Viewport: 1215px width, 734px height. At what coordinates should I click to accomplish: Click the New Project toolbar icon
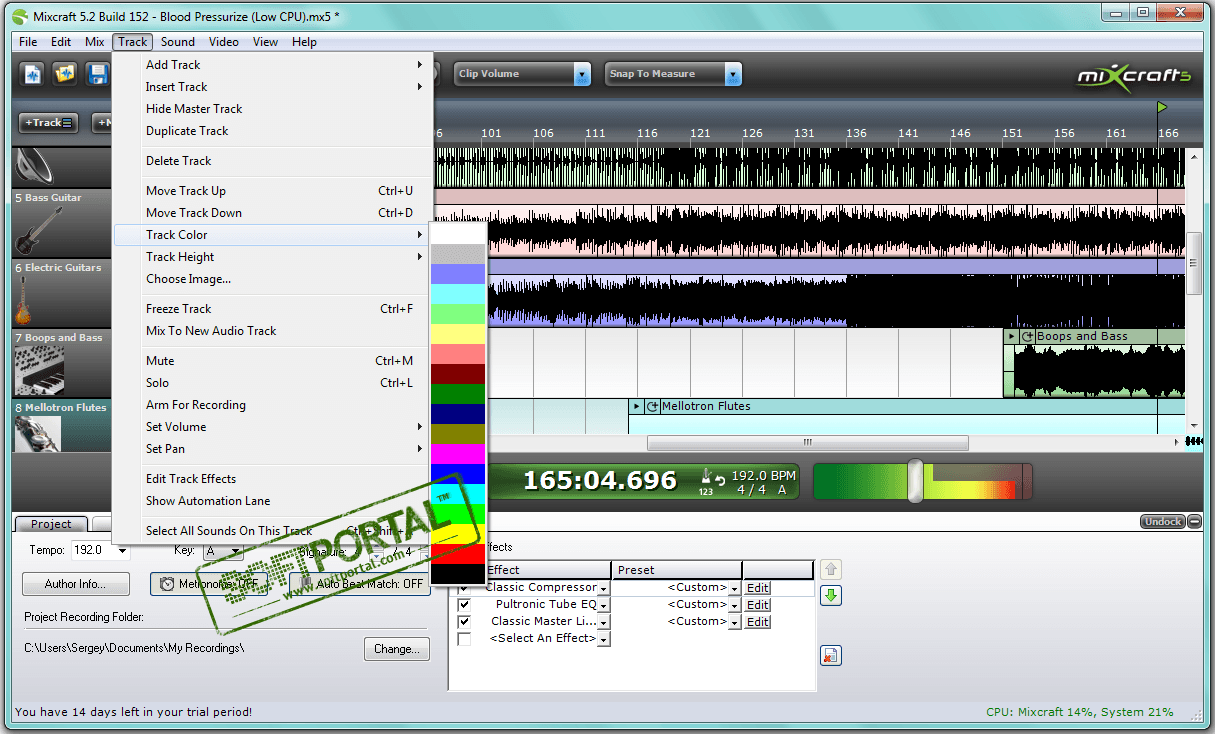(33, 74)
